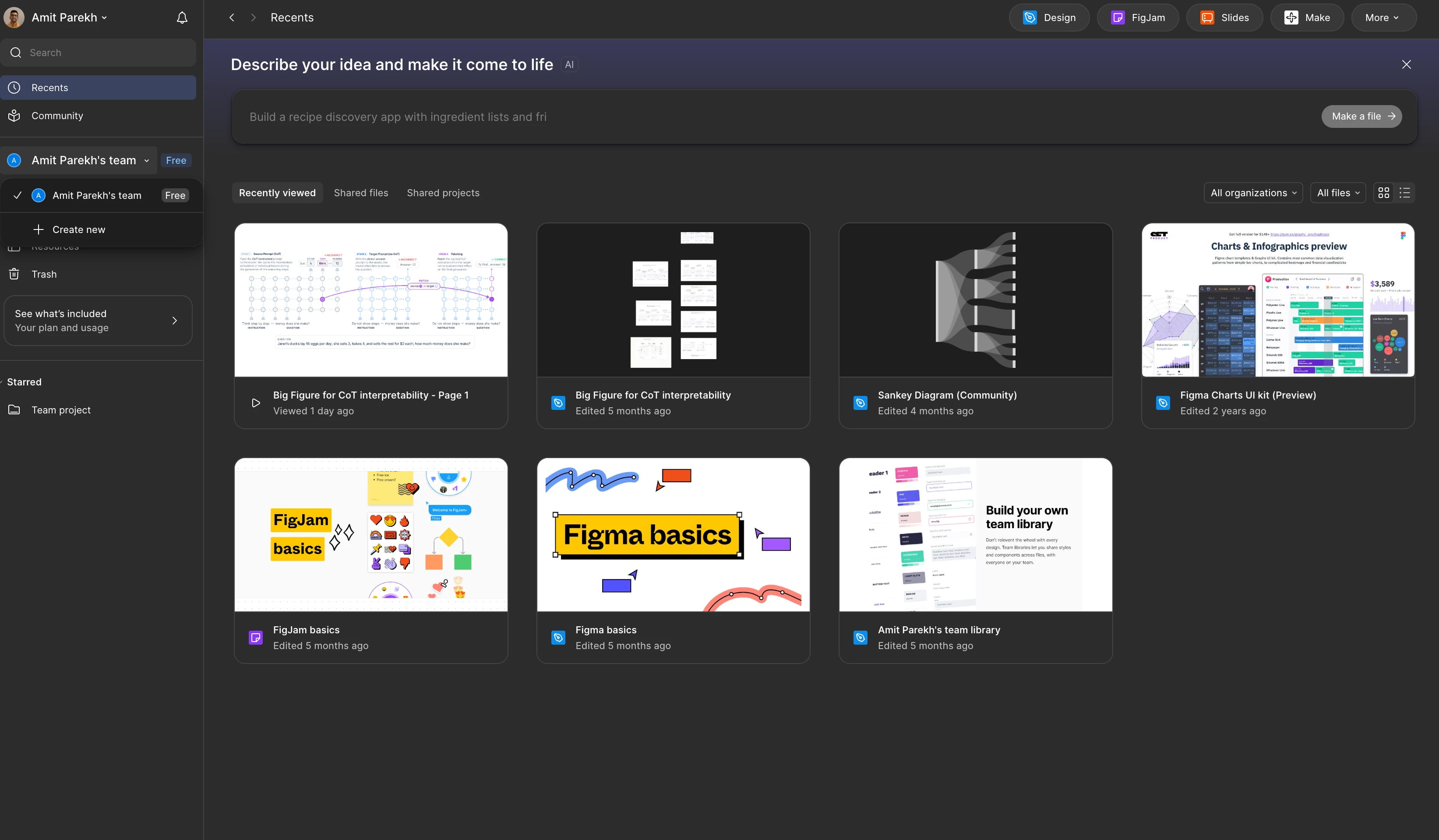Open Trash in the sidebar

(98, 274)
